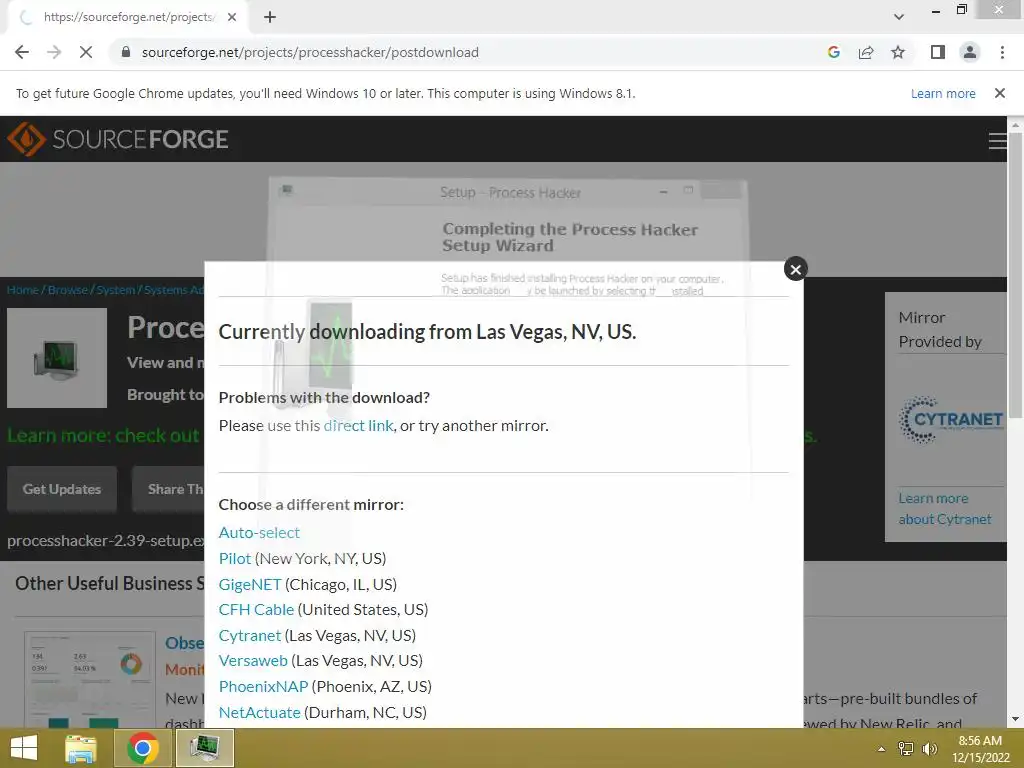Open SourceForge hamburger menu
1024x768 pixels.
997,140
